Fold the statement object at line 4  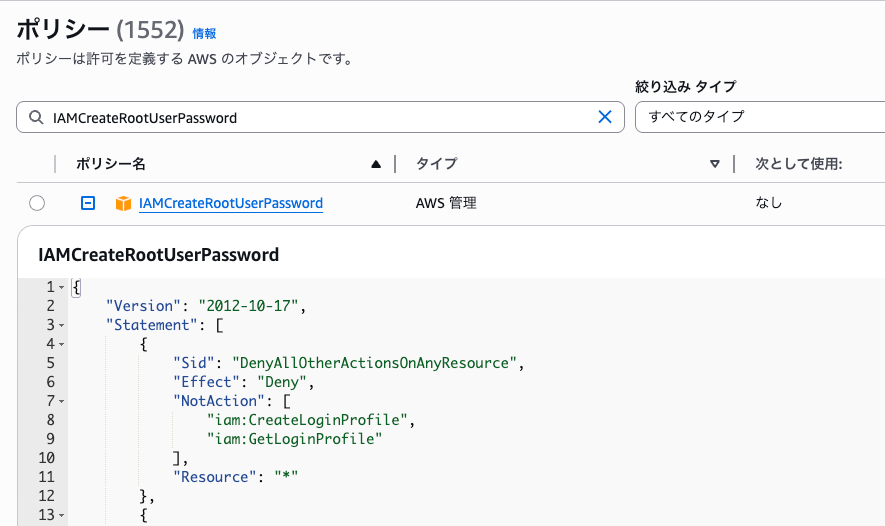pos(61,344)
